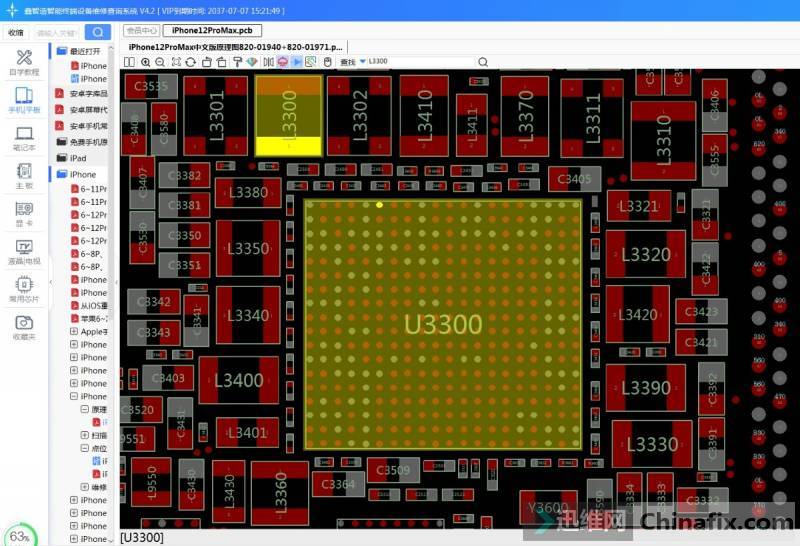Toggle the mirror/flip board icon
800x546 pixels.
coord(268,62)
